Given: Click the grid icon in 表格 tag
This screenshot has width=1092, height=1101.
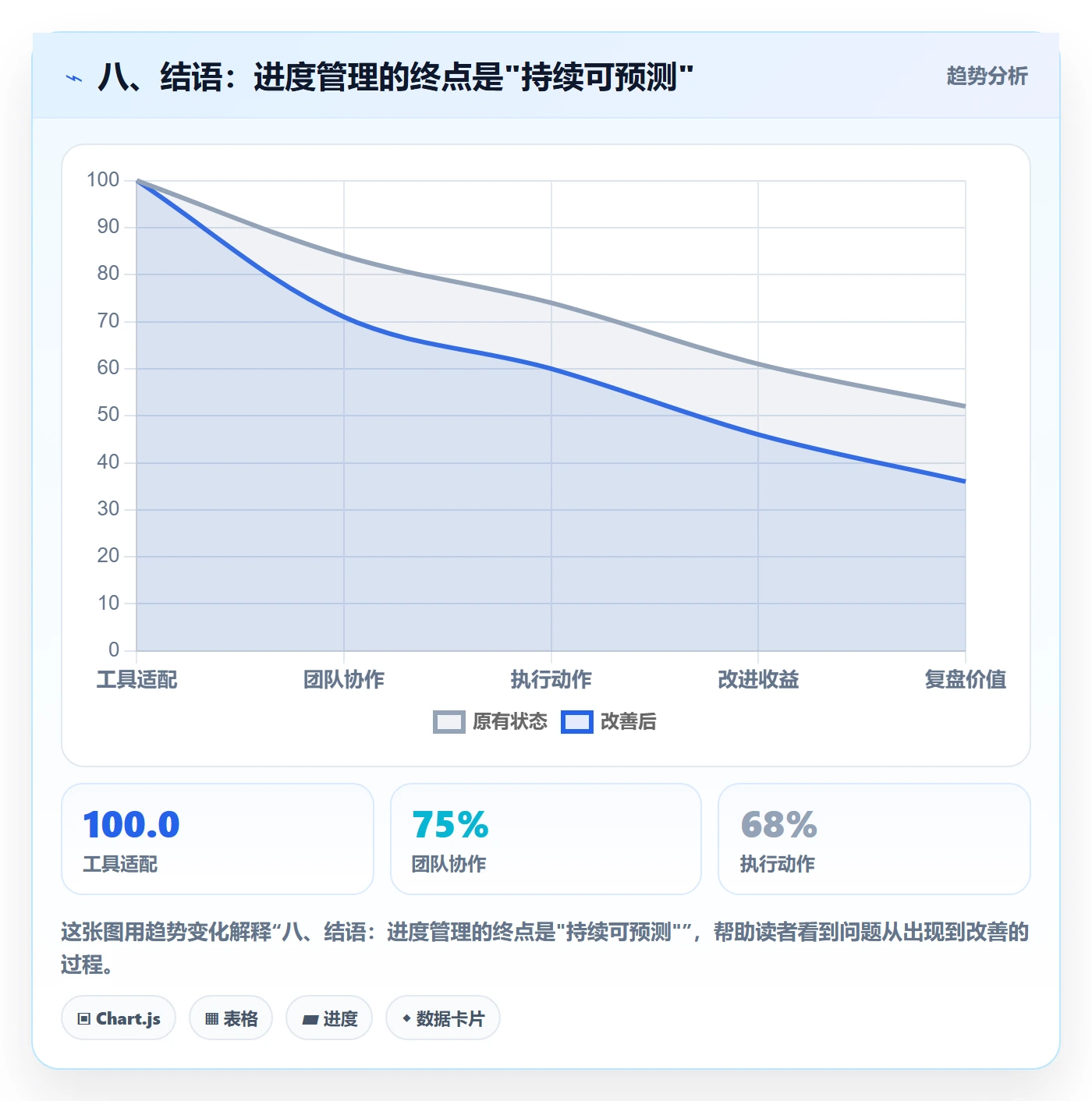Looking at the screenshot, I should coord(211,1019).
